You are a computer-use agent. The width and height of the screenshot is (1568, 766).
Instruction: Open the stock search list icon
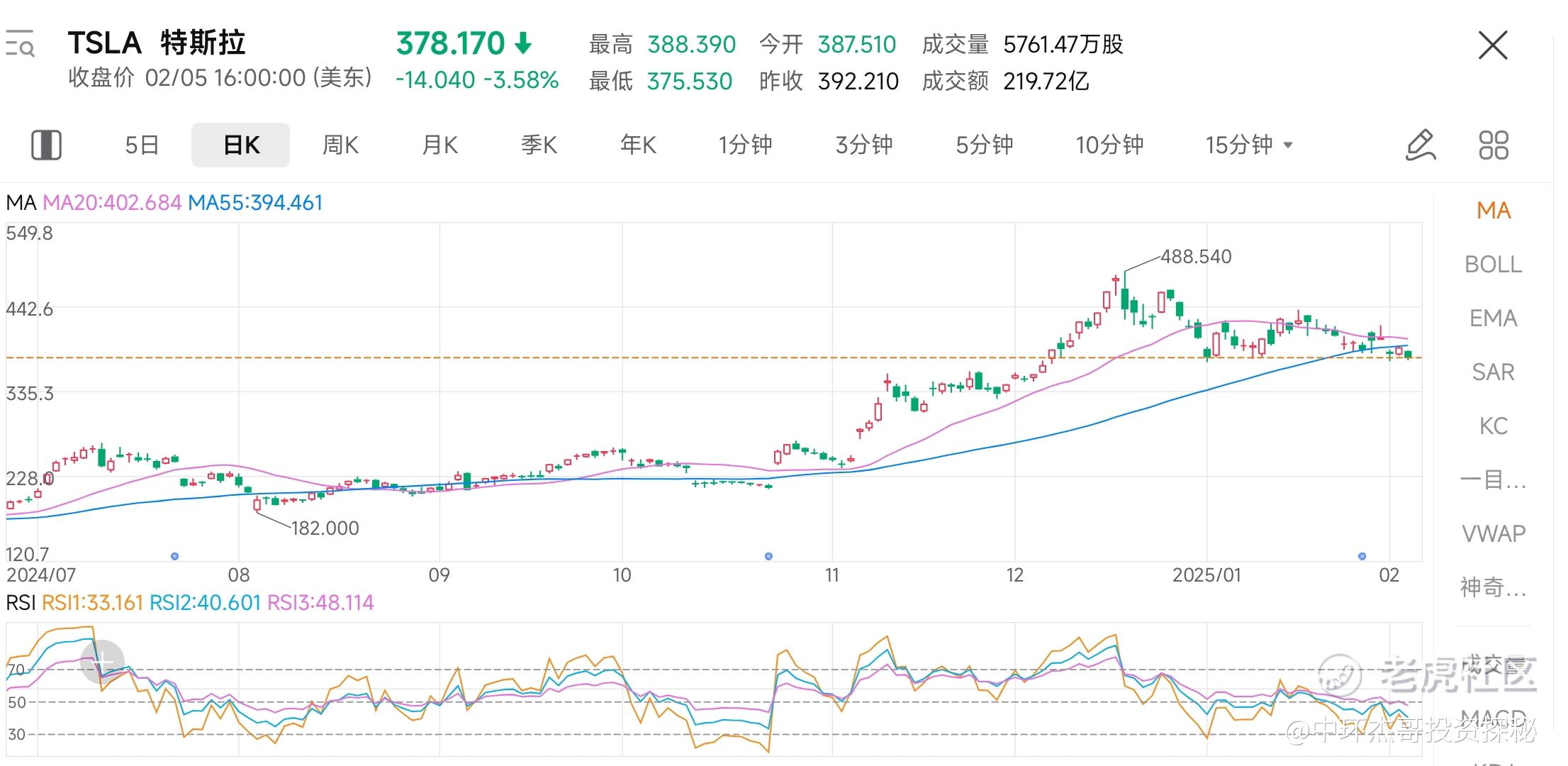20,44
